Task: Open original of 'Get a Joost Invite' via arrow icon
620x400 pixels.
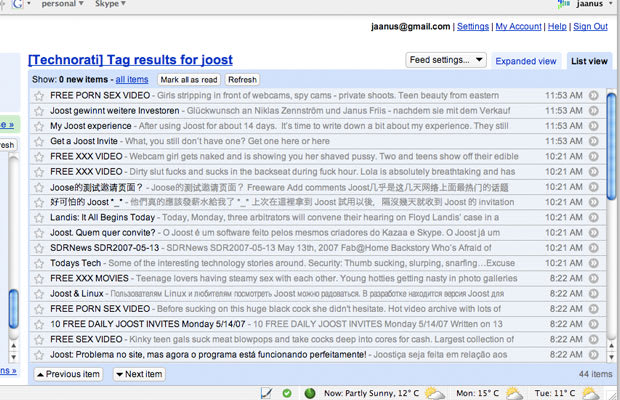Action: click(594, 141)
